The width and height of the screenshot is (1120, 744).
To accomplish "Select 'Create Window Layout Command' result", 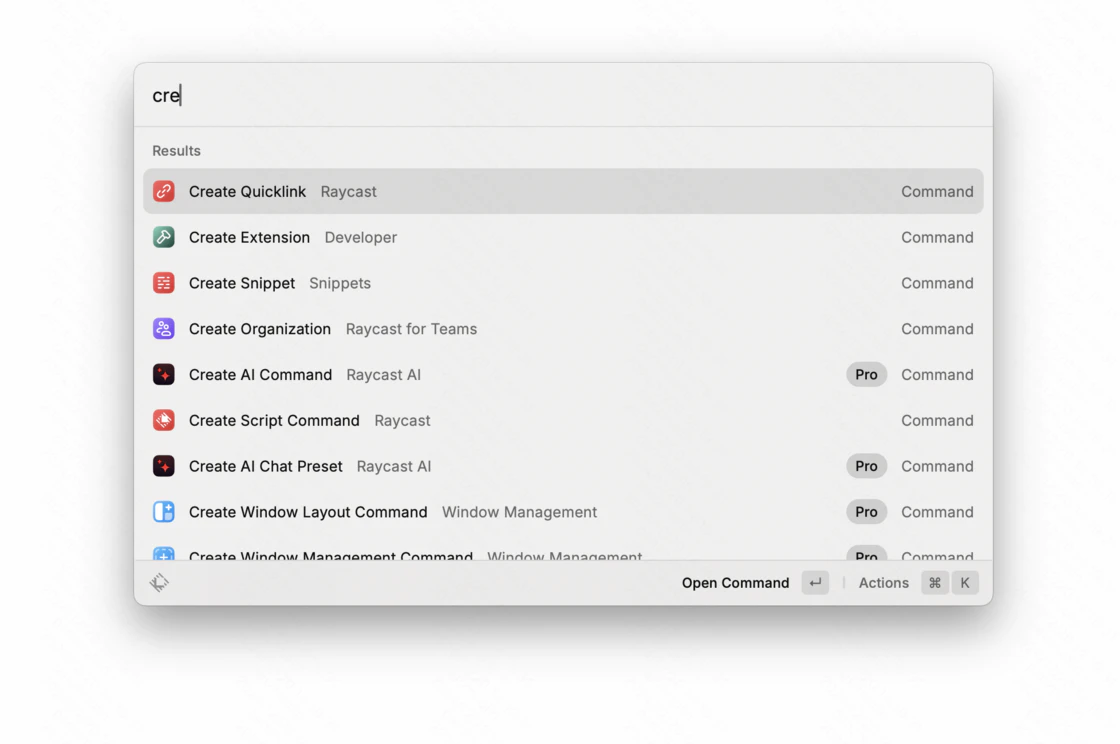I will pos(563,511).
